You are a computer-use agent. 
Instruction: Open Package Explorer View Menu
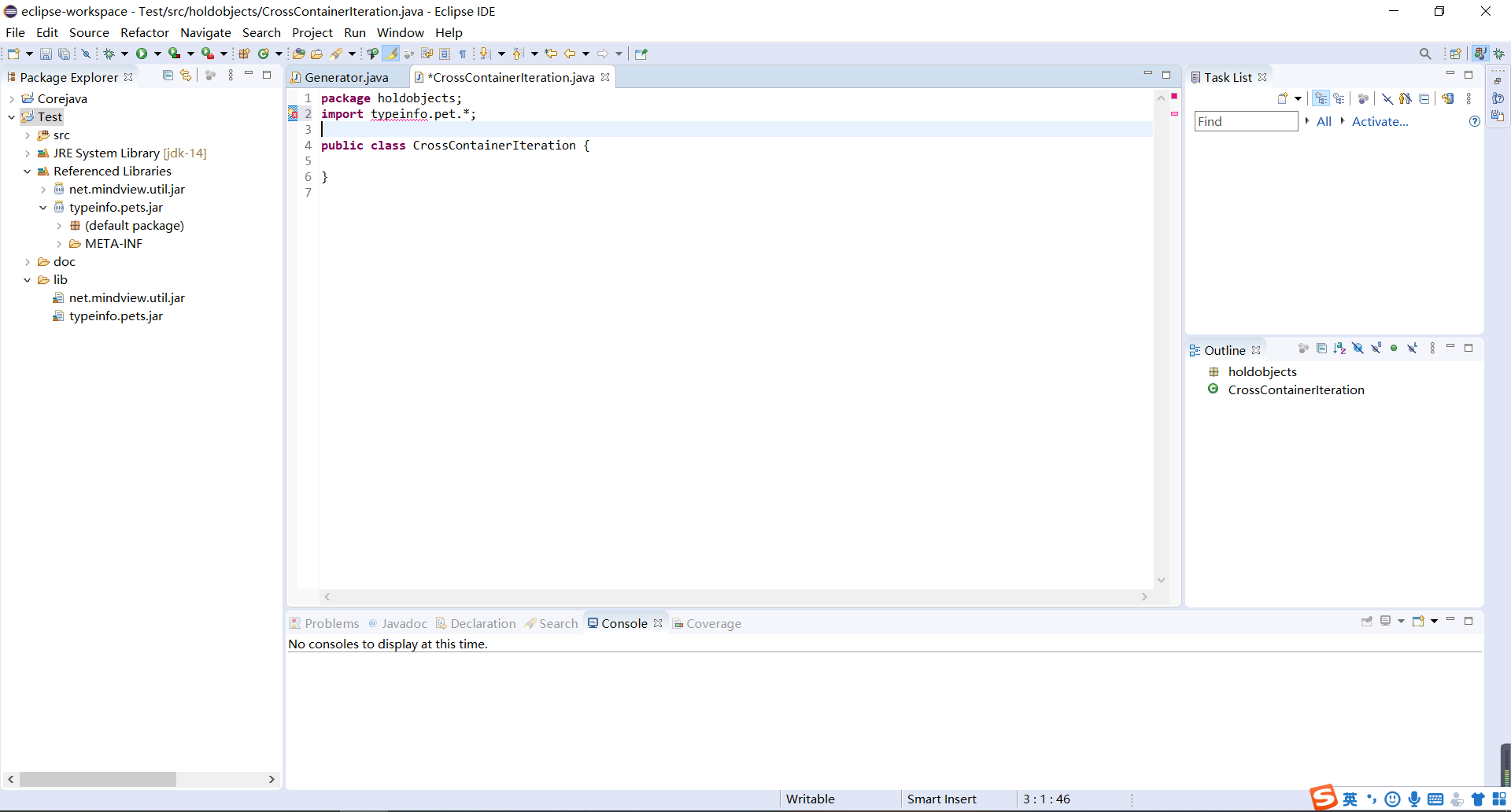pos(231,76)
